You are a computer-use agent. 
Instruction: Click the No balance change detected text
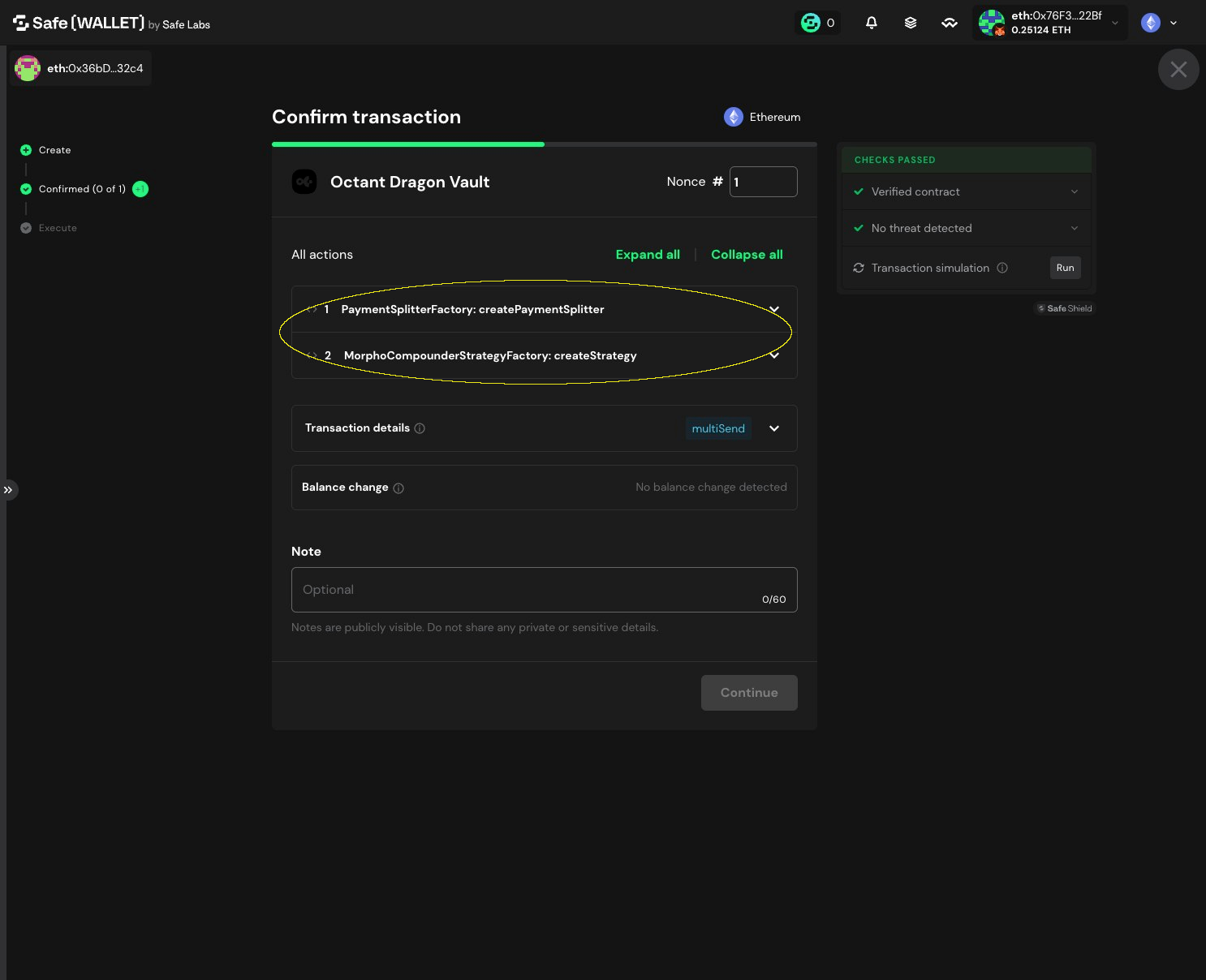pyautogui.click(x=711, y=488)
